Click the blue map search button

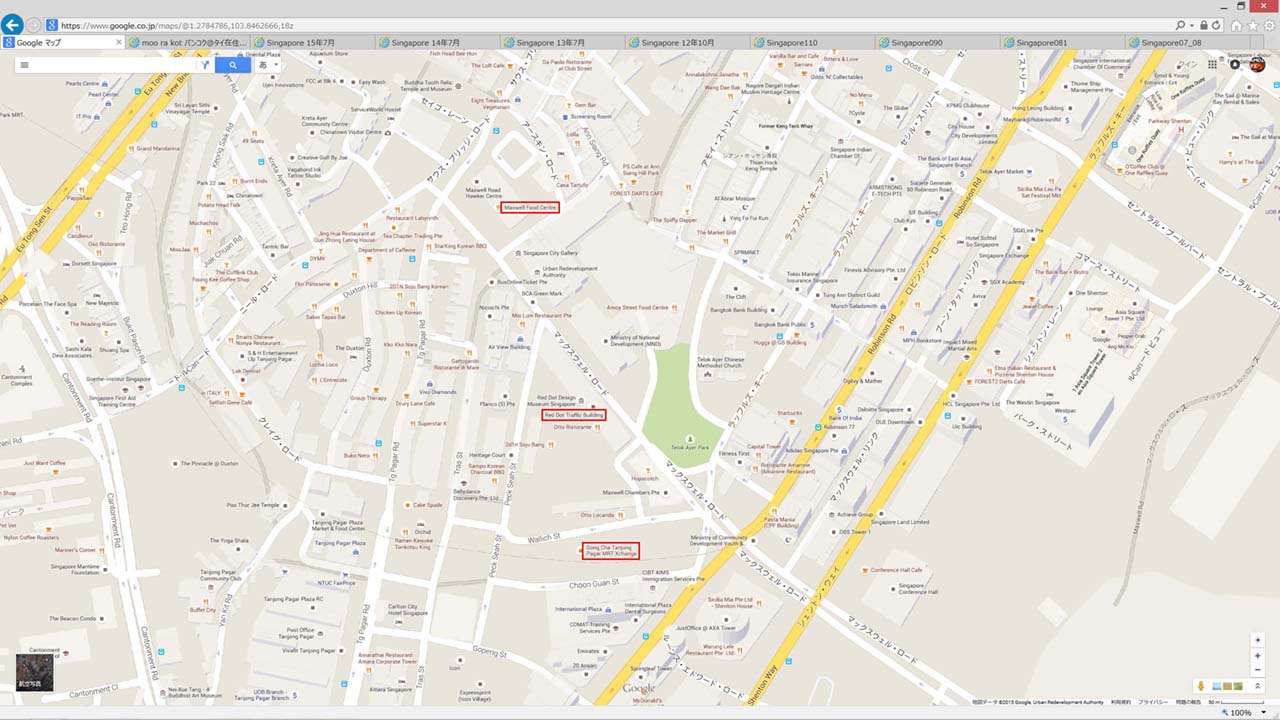[x=233, y=65]
